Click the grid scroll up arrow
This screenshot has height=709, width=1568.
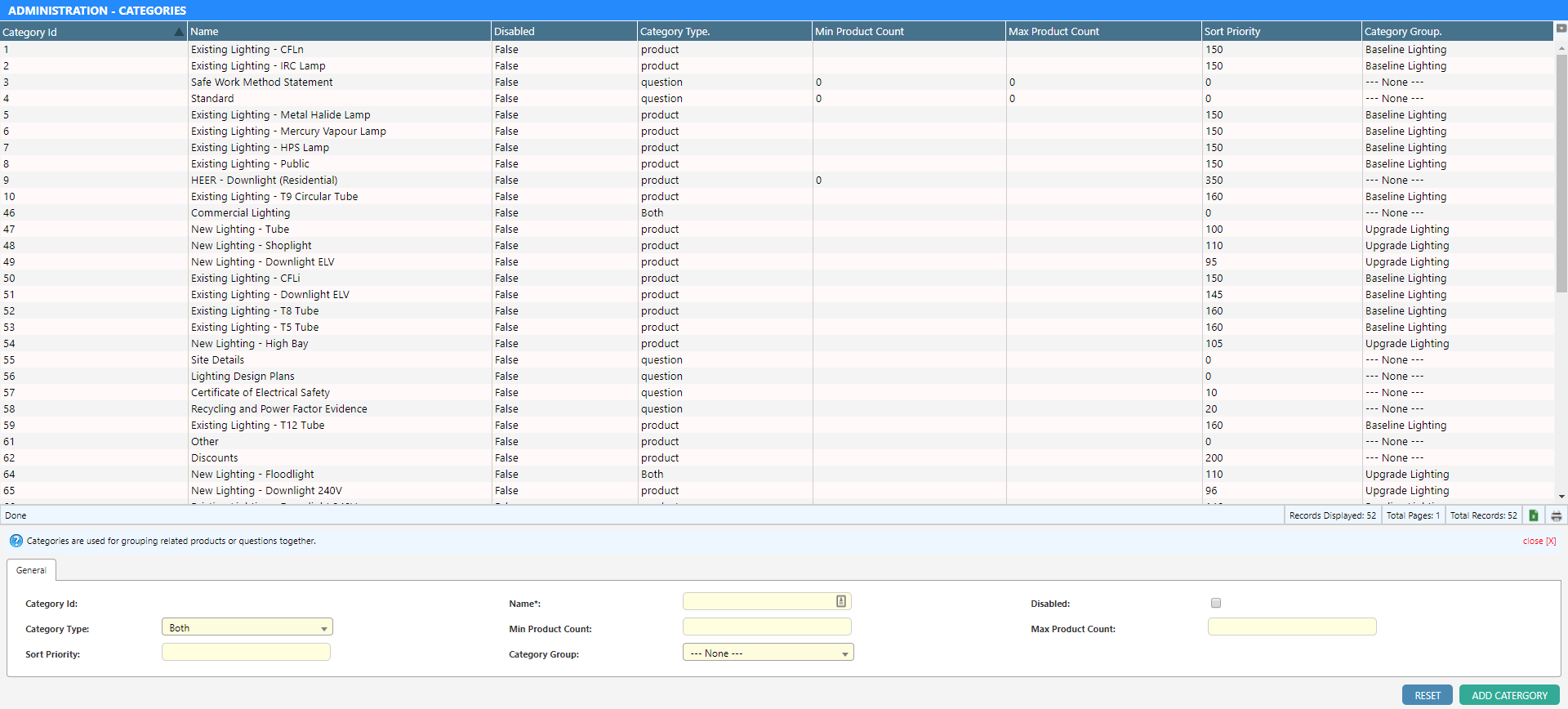coord(1561,47)
